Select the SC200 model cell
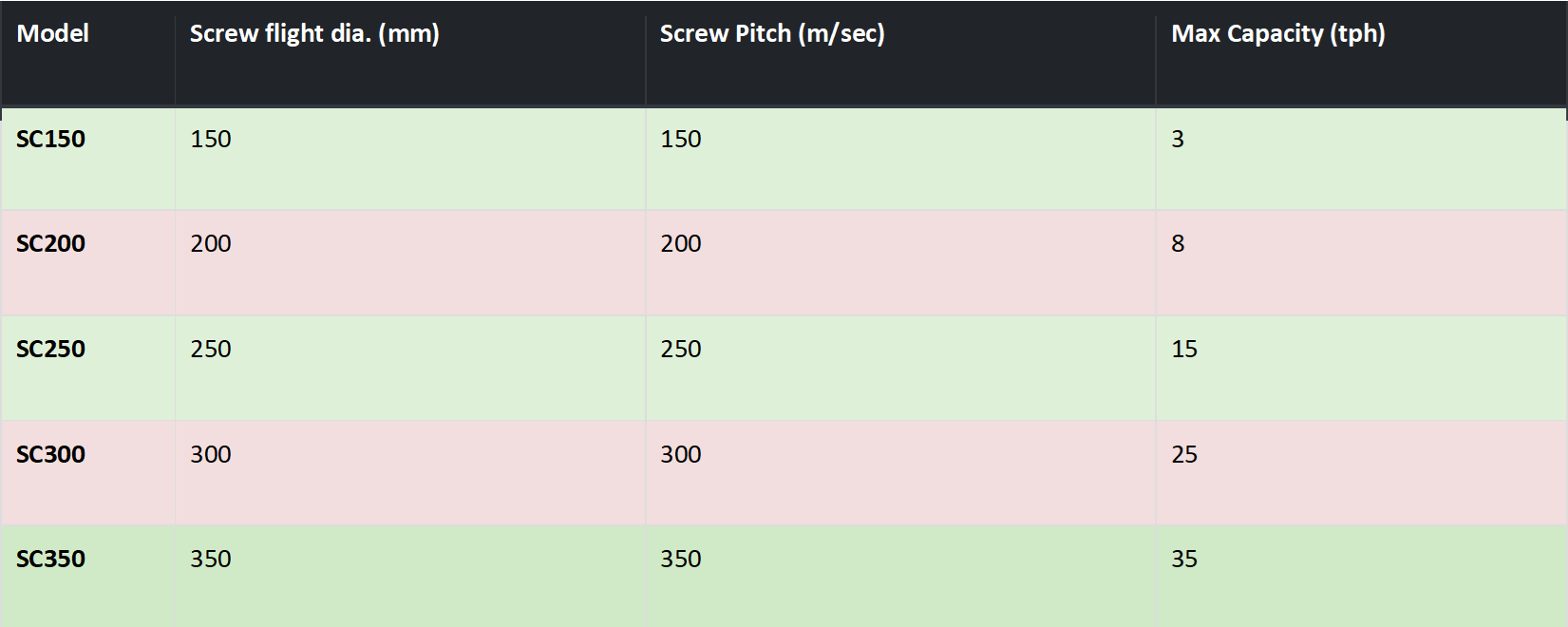1568x627 pixels. pyautogui.click(x=51, y=244)
